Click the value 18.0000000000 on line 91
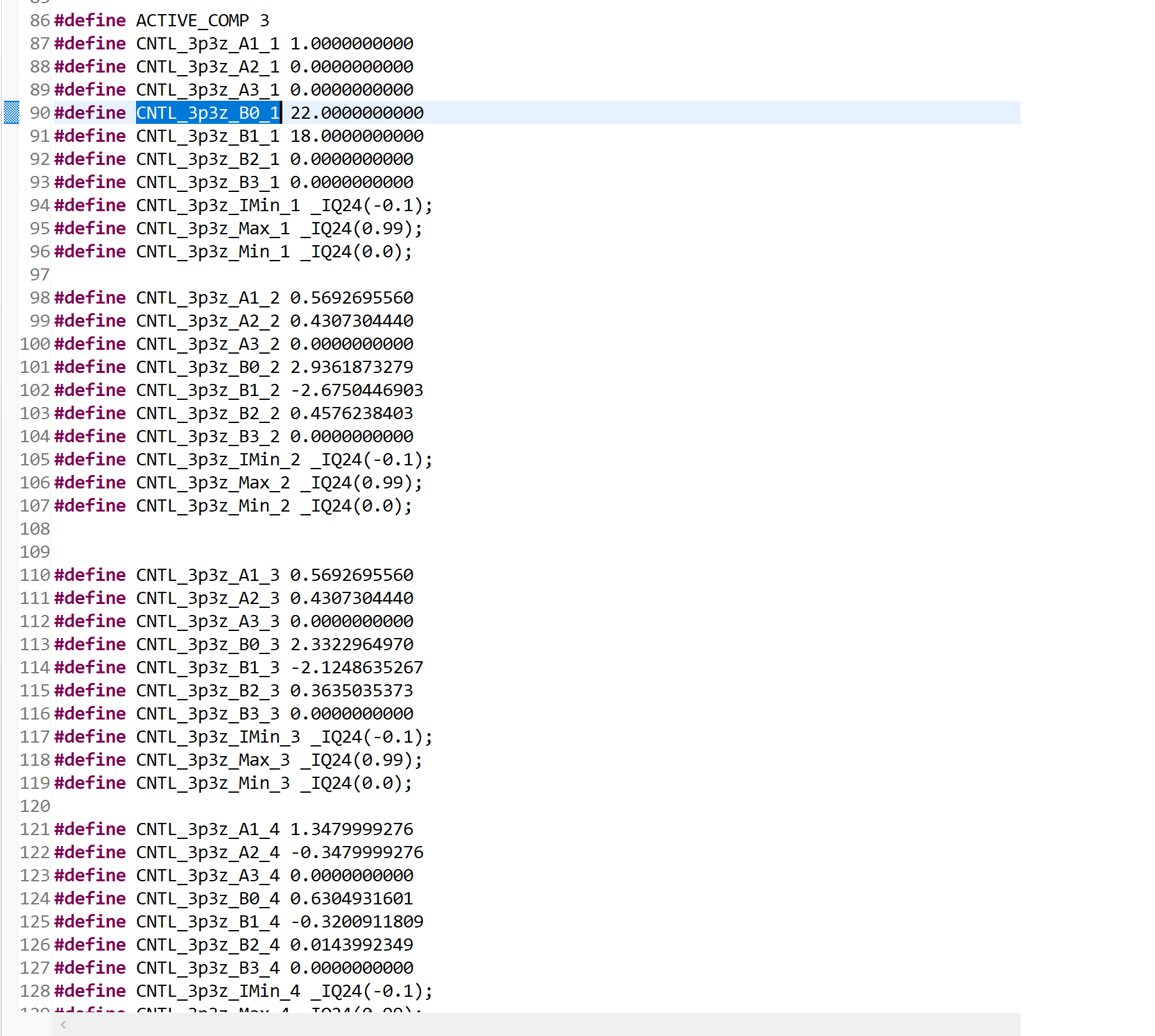The width and height of the screenshot is (1155, 1036). [x=357, y=136]
